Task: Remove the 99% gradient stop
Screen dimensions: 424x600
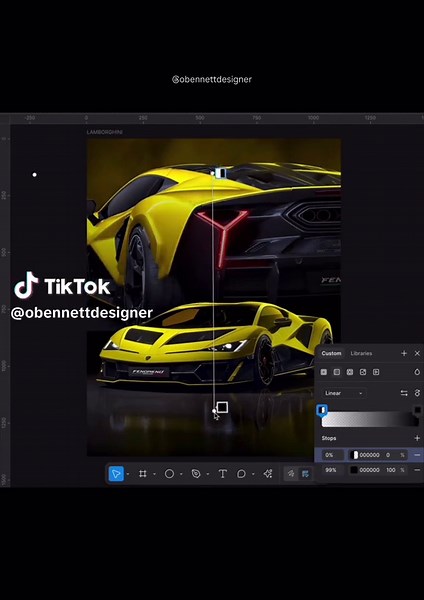Action: click(417, 470)
